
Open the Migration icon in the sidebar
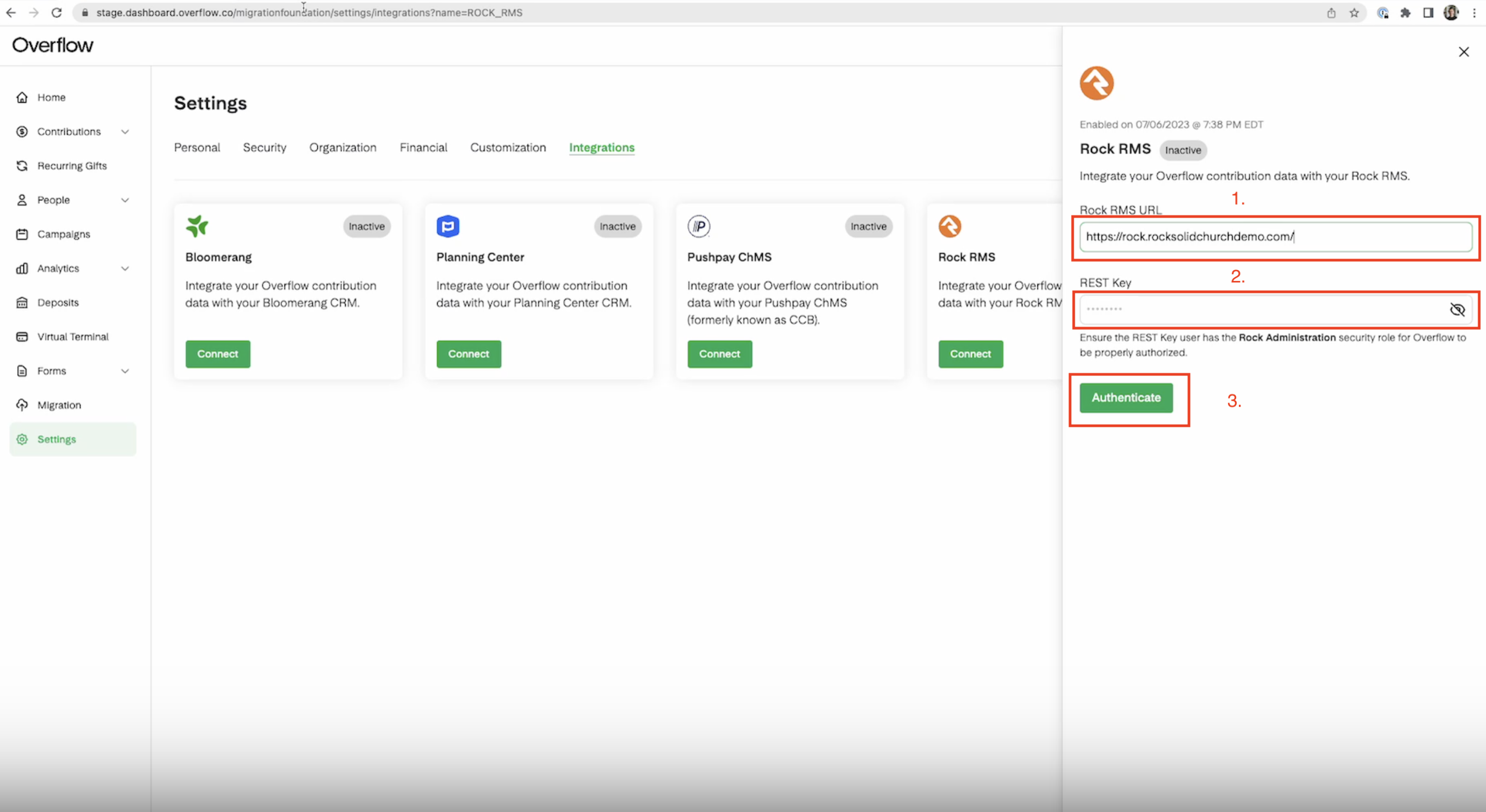pyautogui.click(x=22, y=405)
